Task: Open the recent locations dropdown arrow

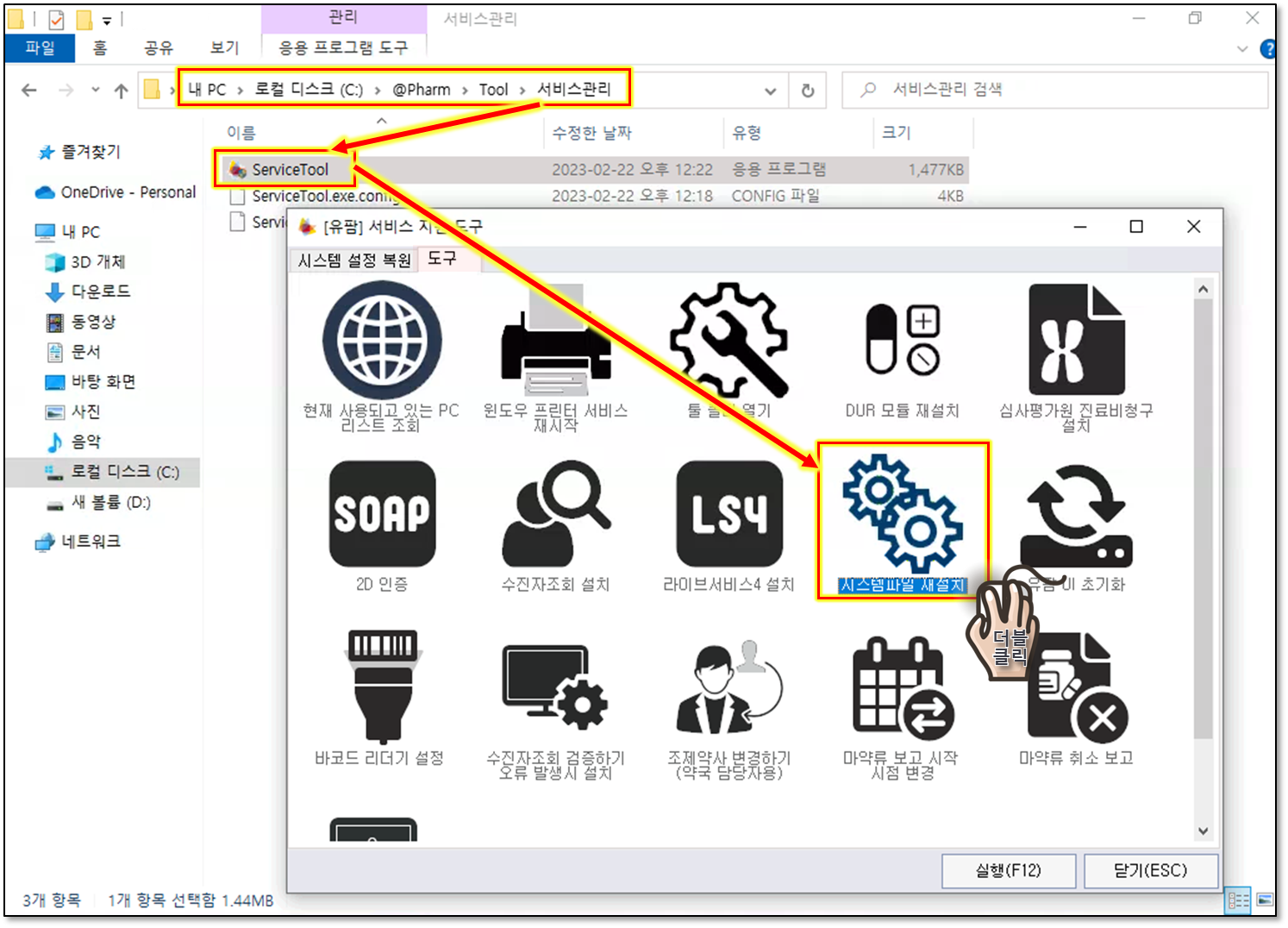Action: point(95,90)
